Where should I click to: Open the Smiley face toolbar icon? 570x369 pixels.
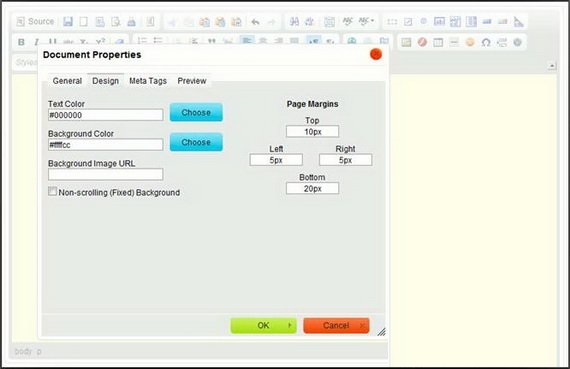[470, 42]
